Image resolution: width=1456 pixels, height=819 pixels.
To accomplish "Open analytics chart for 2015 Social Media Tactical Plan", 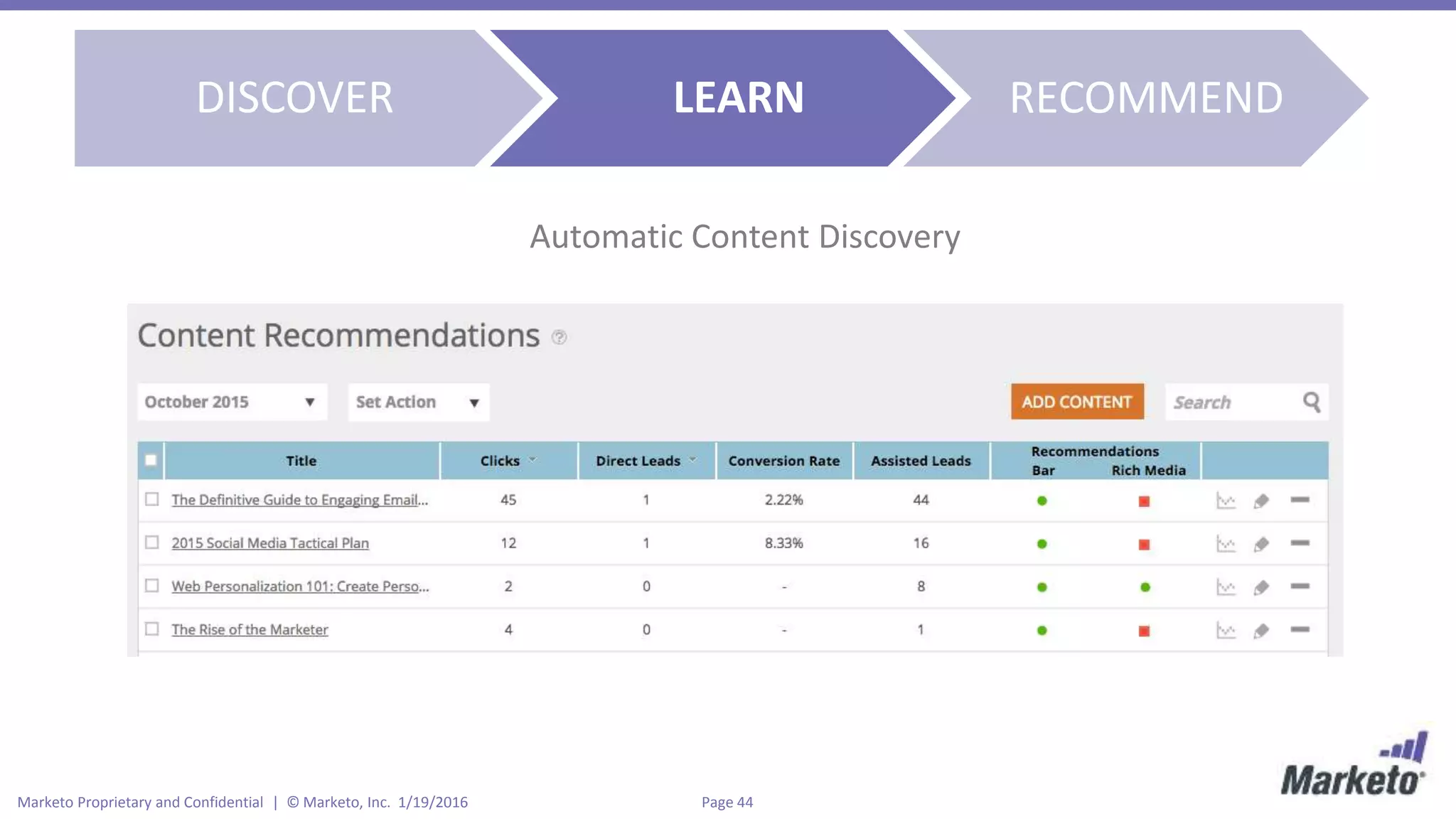I will pos(1226,544).
